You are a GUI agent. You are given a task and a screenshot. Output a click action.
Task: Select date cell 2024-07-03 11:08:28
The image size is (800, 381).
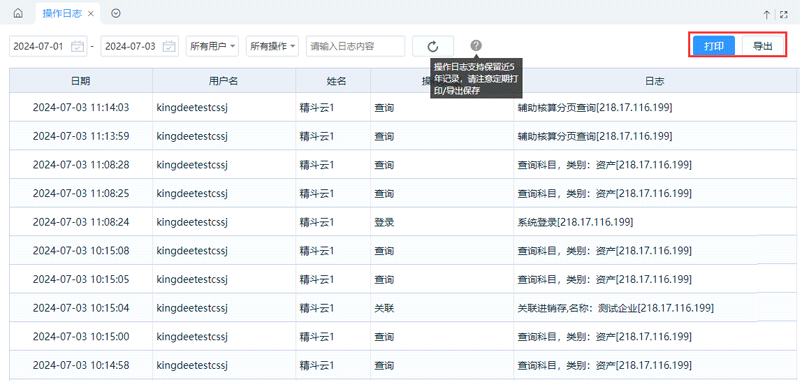pos(81,165)
